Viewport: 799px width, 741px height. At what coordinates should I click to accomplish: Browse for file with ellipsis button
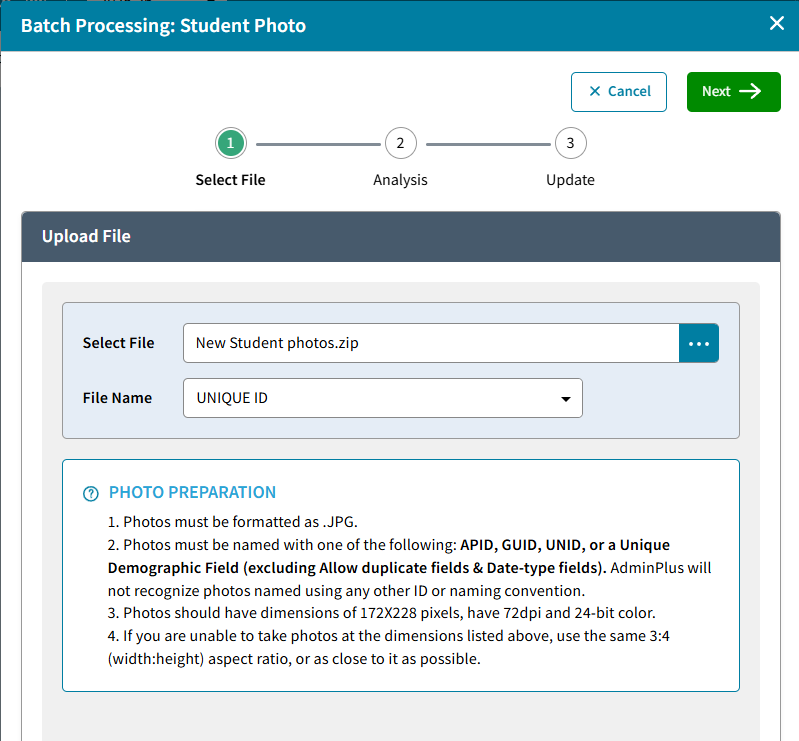[x=699, y=343]
